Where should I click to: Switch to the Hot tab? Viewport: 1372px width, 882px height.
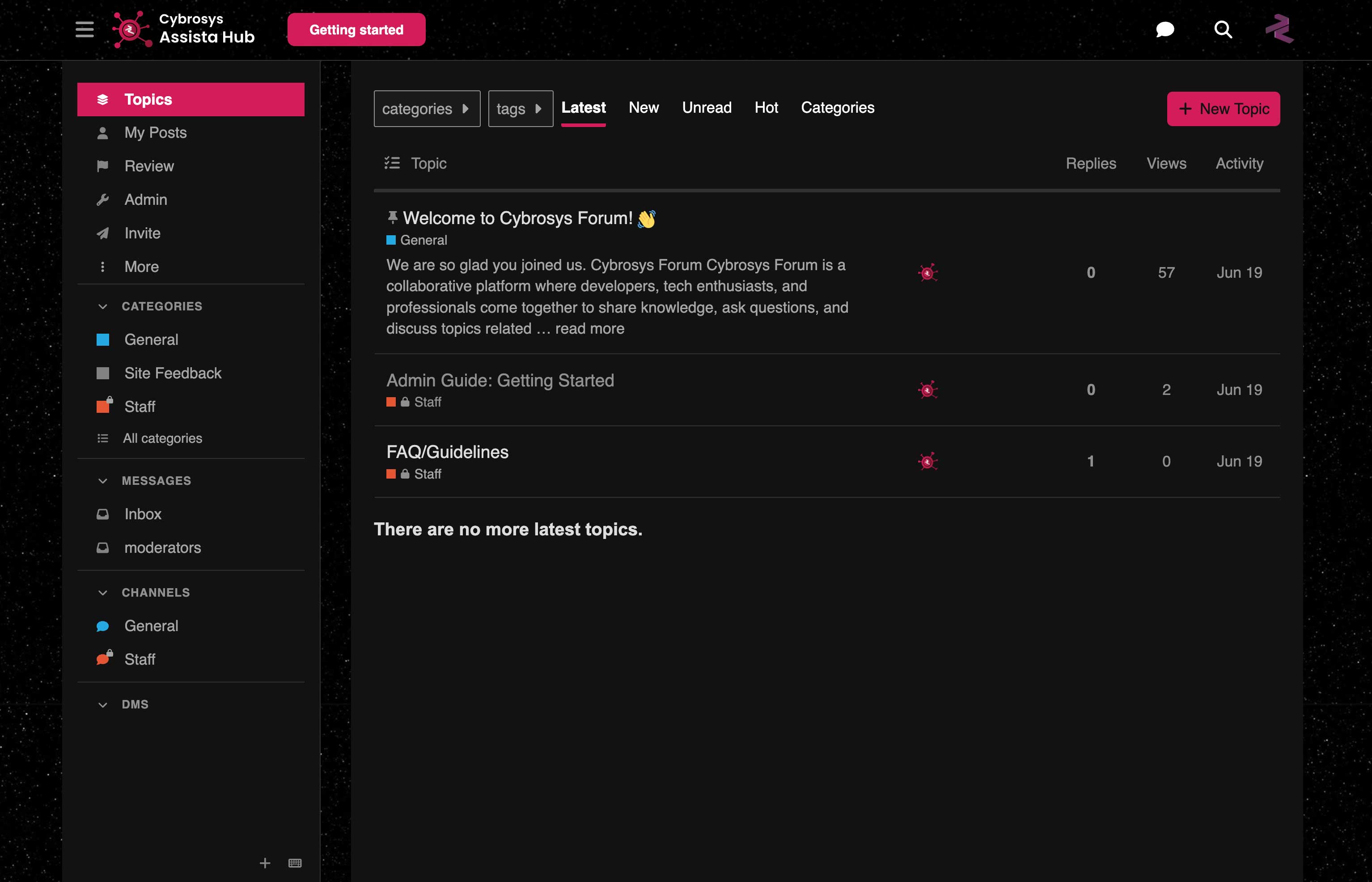click(766, 108)
